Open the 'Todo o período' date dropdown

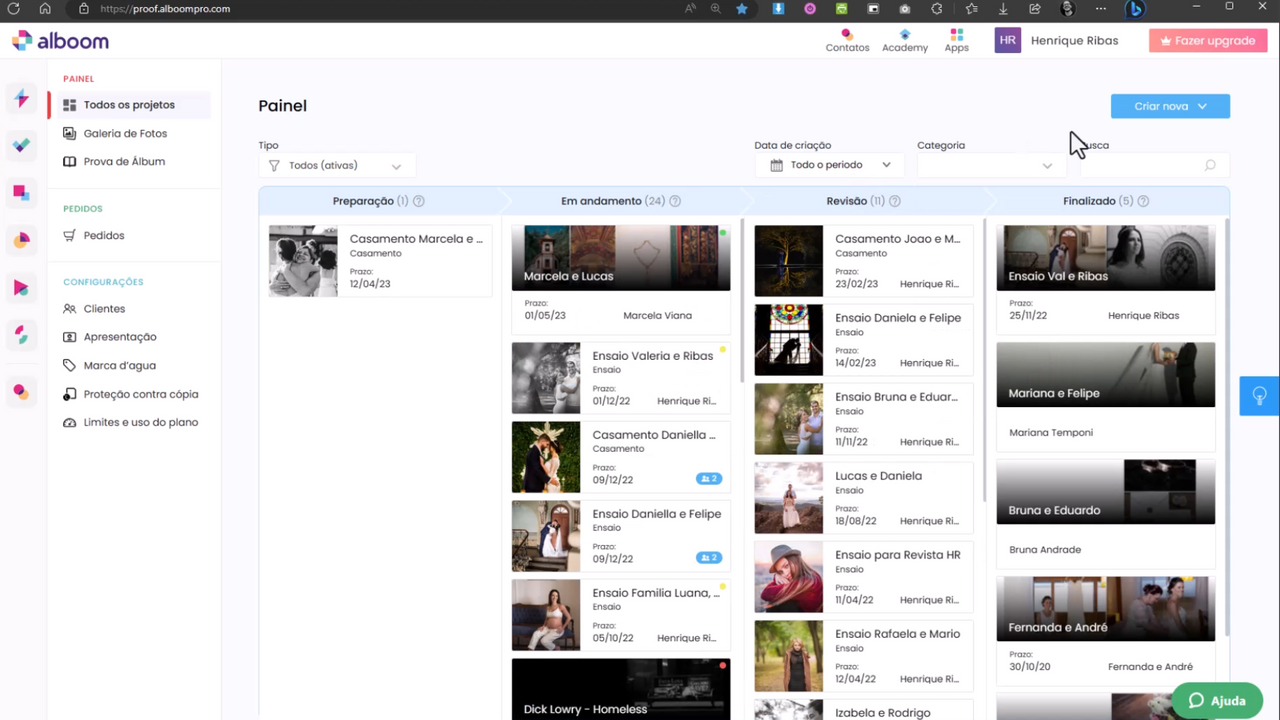[830, 165]
